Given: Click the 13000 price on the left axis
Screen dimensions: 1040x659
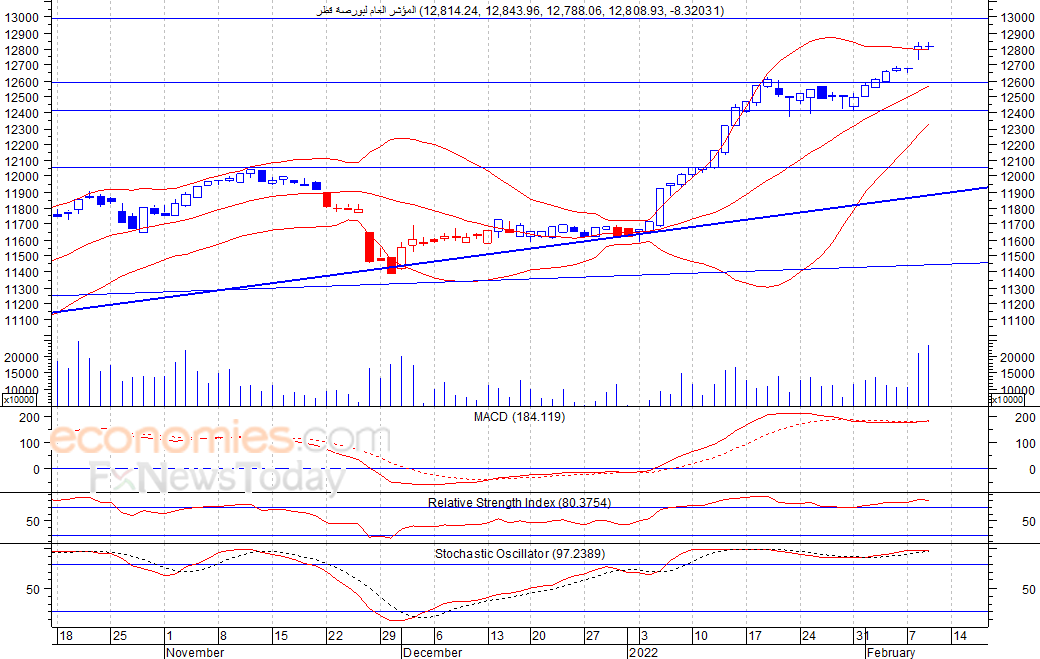Looking at the screenshot, I should pyautogui.click(x=21, y=18).
